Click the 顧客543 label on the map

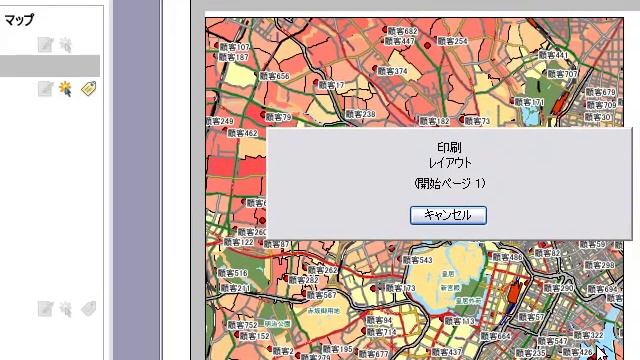(417, 260)
